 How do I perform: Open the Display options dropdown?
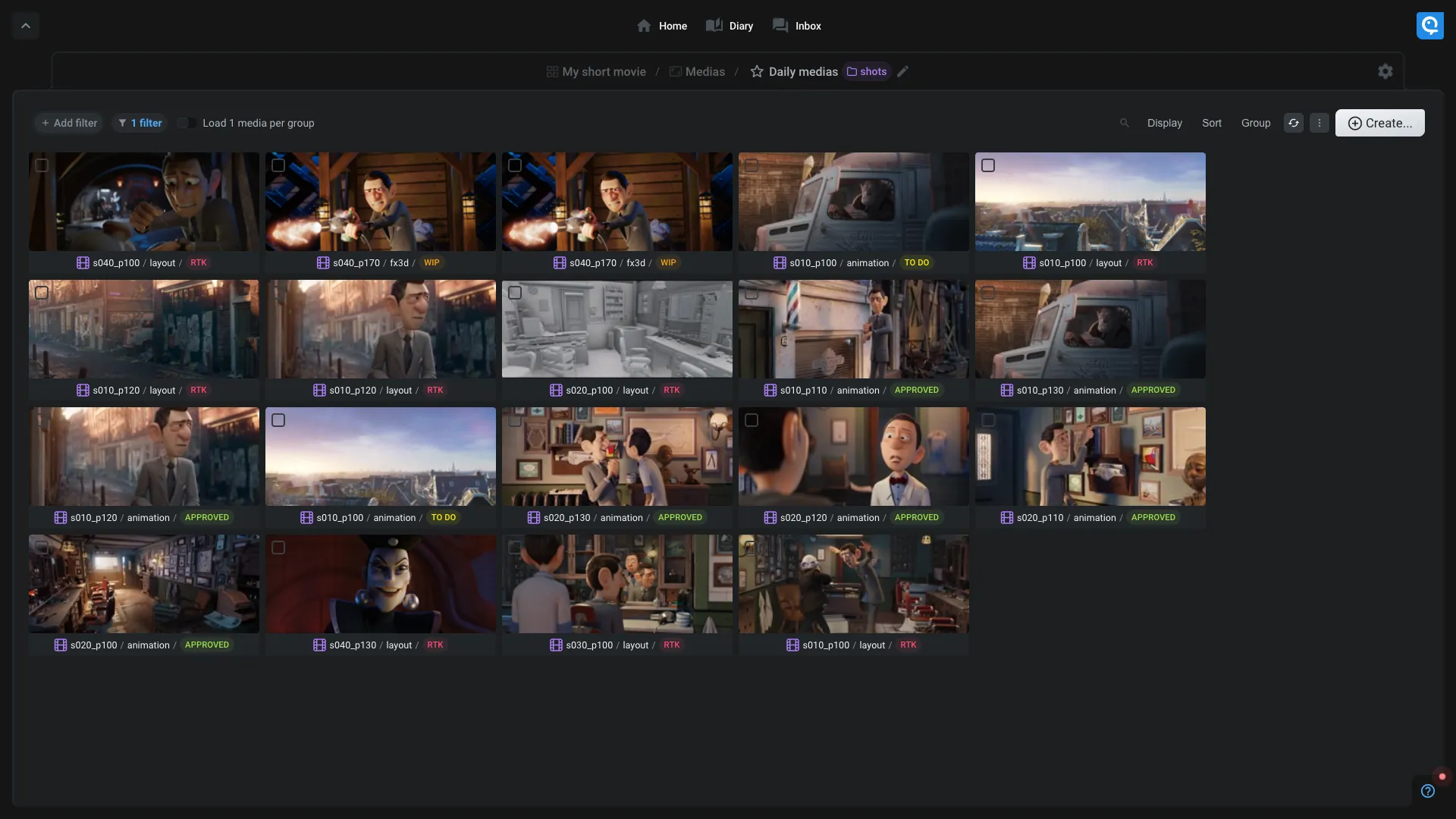pos(1164,123)
